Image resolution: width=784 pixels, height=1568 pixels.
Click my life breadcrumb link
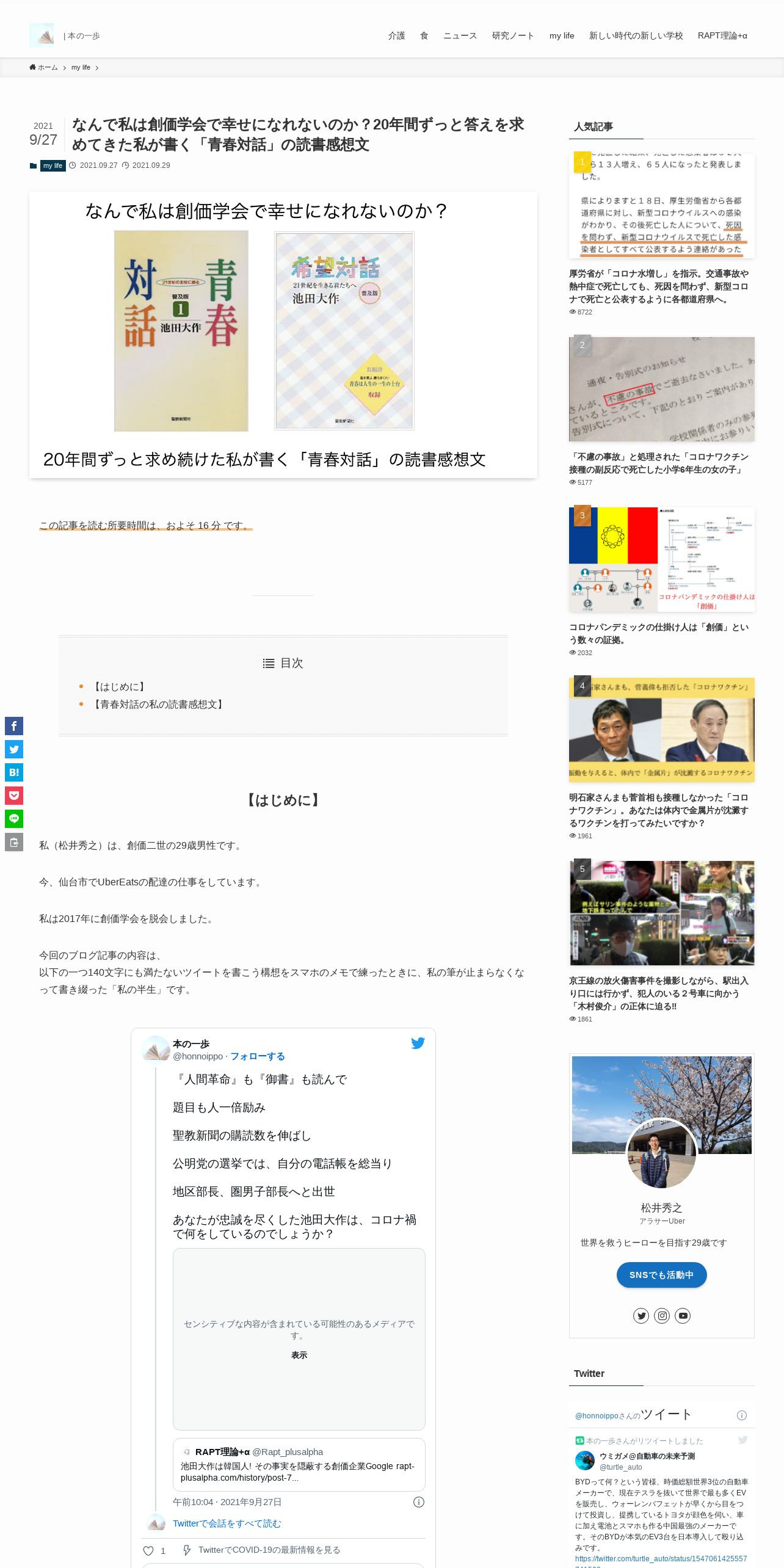[x=81, y=67]
